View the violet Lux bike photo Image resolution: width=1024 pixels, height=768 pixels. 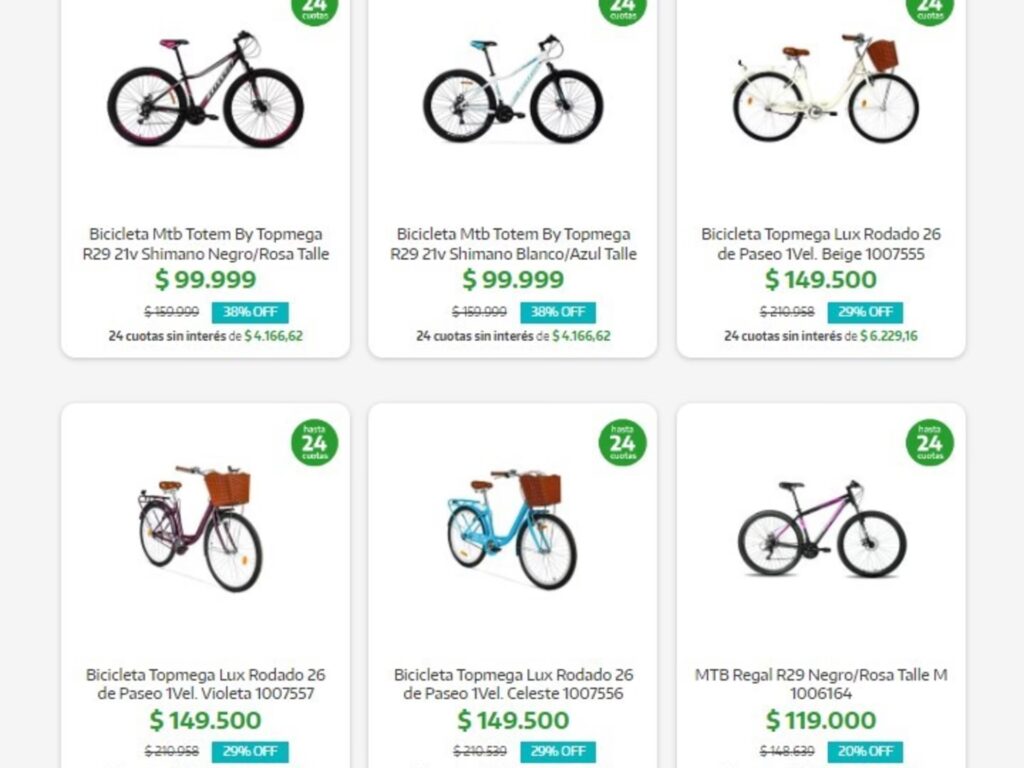pyautogui.click(x=200, y=526)
